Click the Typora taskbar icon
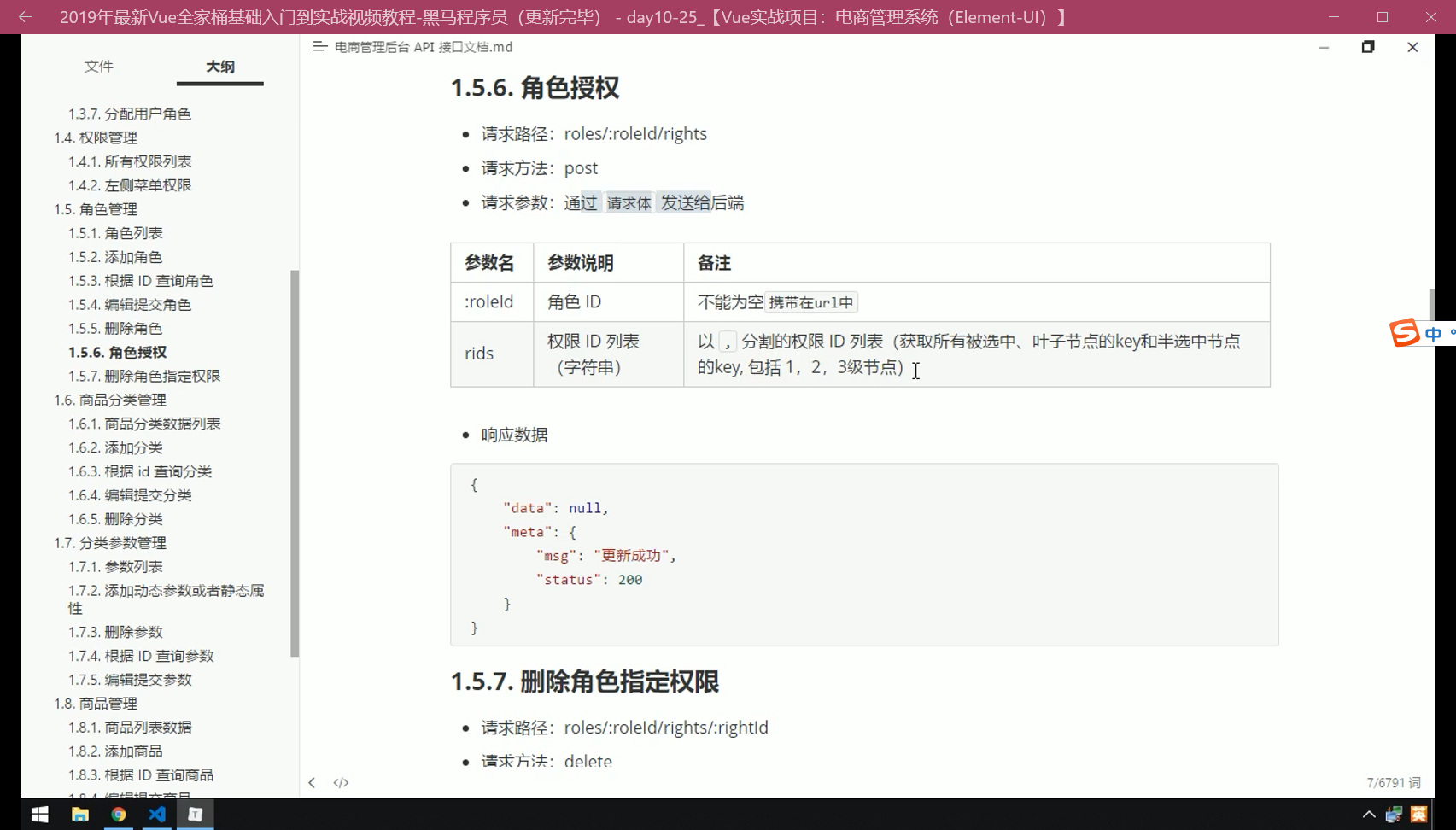Image resolution: width=1456 pixels, height=830 pixels. click(196, 815)
